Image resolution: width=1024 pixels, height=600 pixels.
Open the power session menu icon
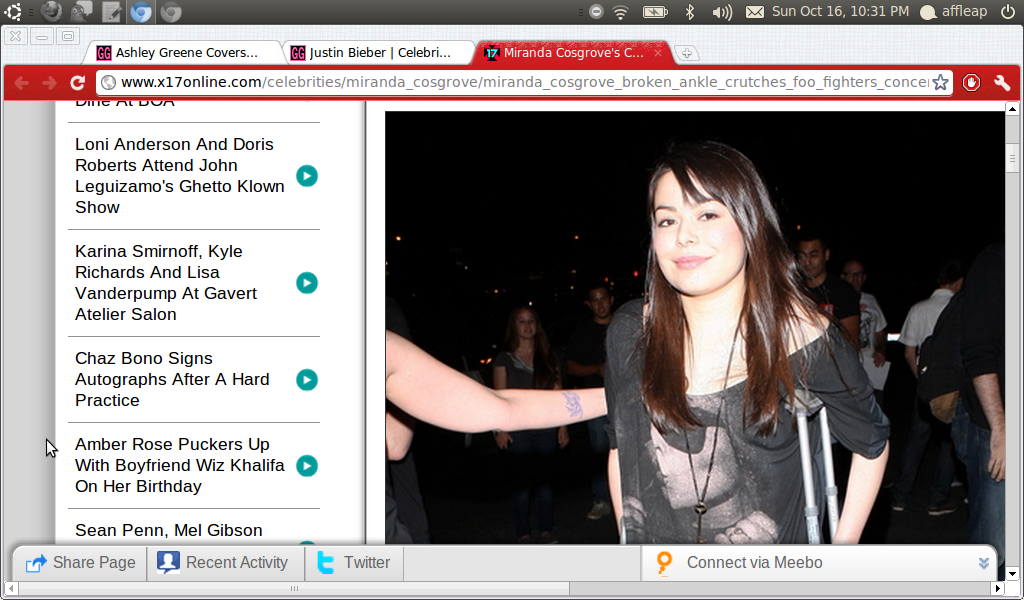pos(1008,12)
